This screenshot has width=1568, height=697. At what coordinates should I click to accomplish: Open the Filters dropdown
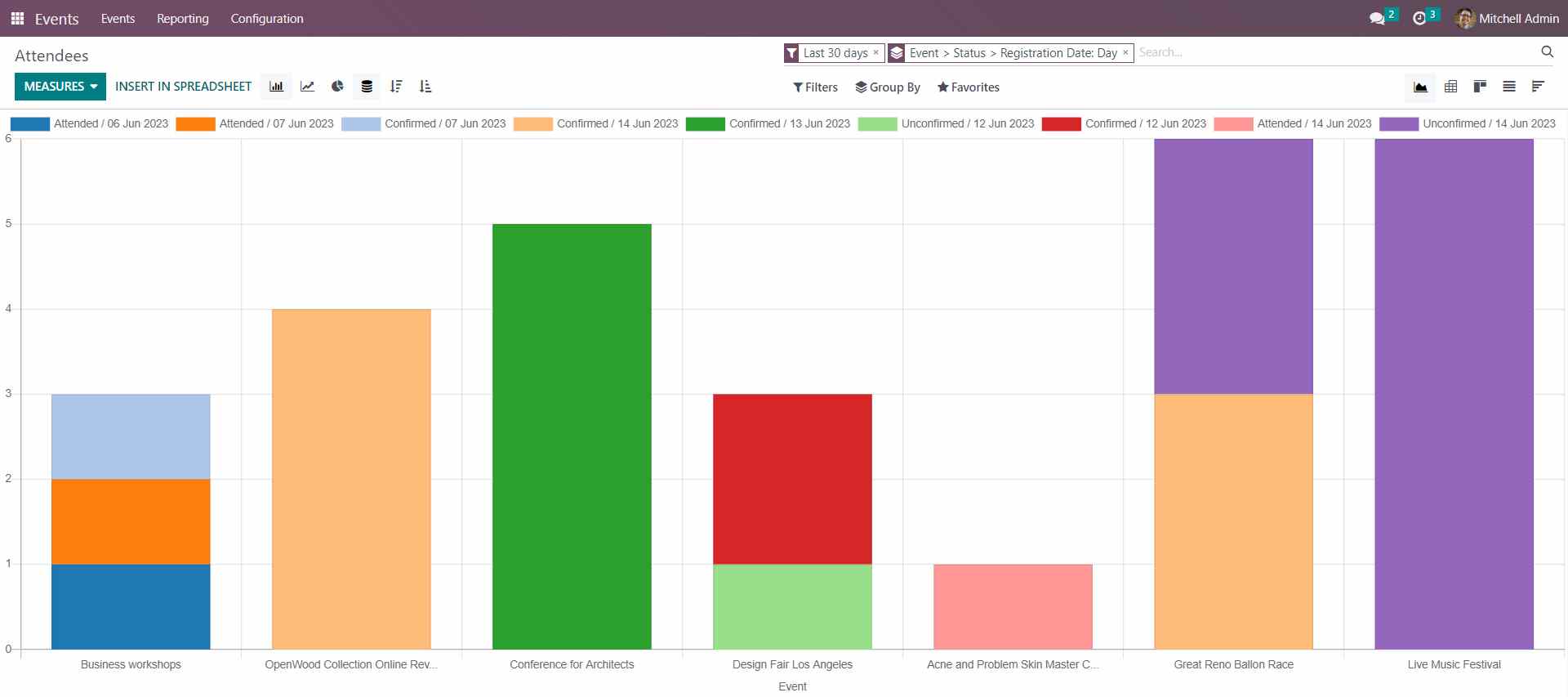tap(815, 87)
